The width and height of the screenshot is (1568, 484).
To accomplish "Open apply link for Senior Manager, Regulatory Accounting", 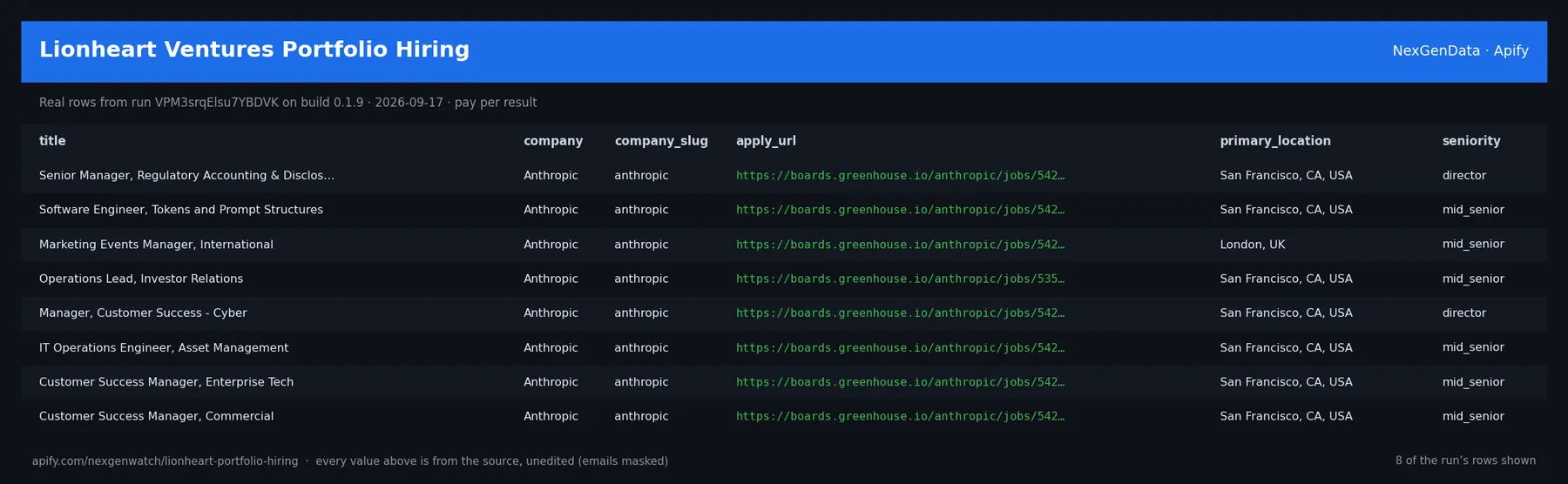I will (x=900, y=176).
